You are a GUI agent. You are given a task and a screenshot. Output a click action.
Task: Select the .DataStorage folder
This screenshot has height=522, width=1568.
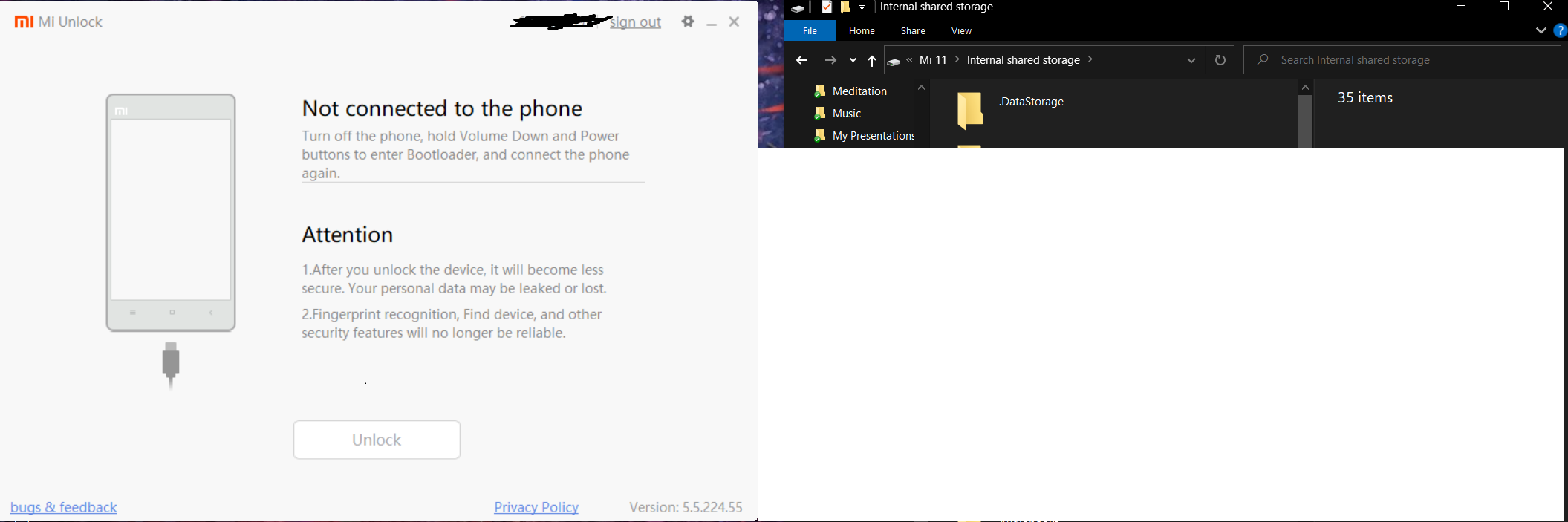point(970,111)
